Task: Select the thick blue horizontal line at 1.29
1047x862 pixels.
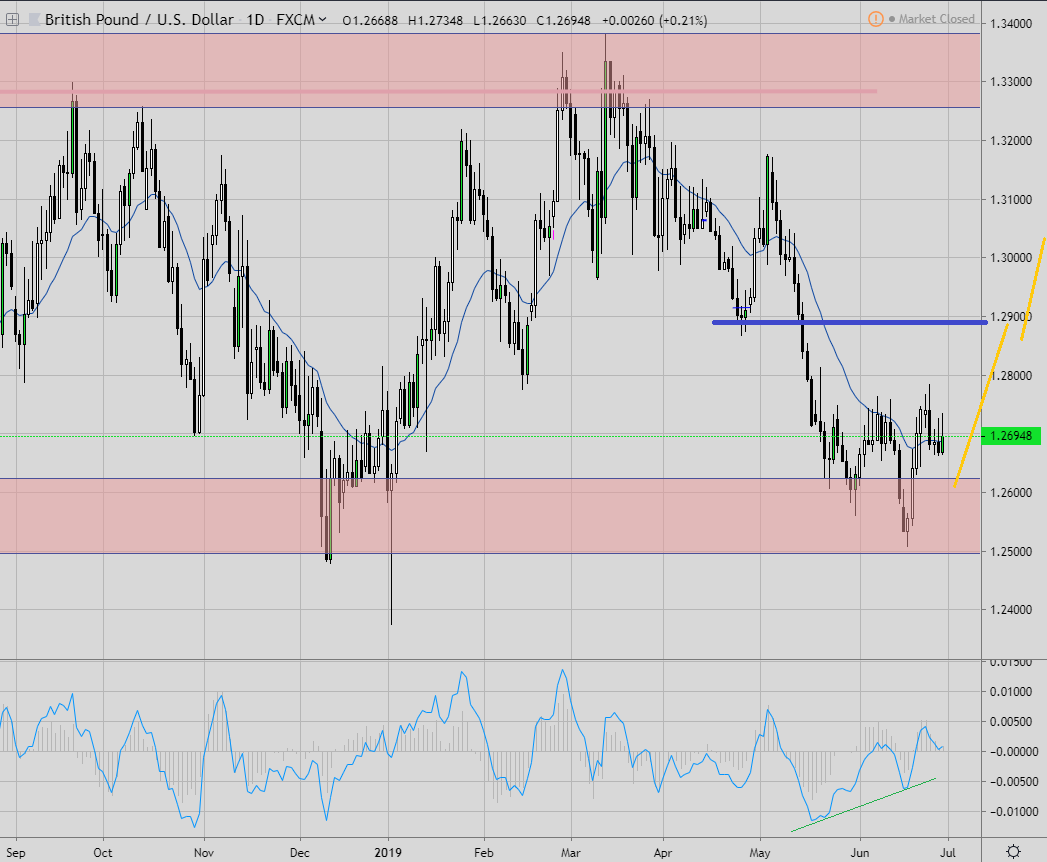Action: (x=850, y=322)
